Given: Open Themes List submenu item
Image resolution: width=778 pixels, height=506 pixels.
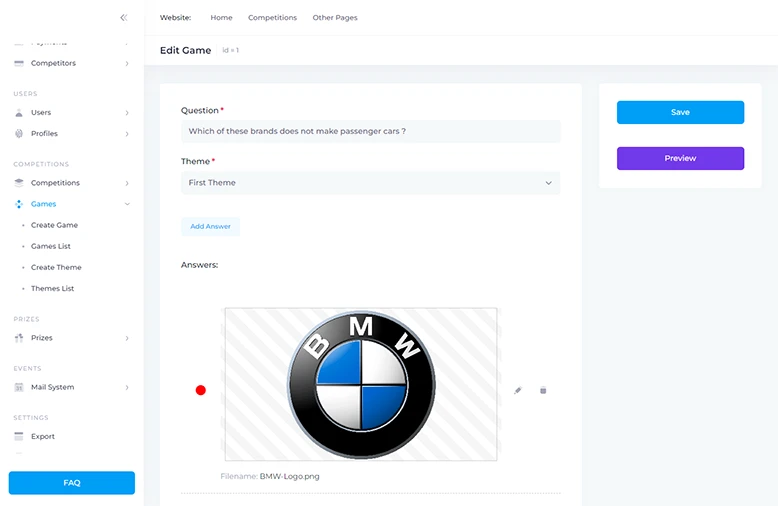Looking at the screenshot, I should click(x=53, y=288).
